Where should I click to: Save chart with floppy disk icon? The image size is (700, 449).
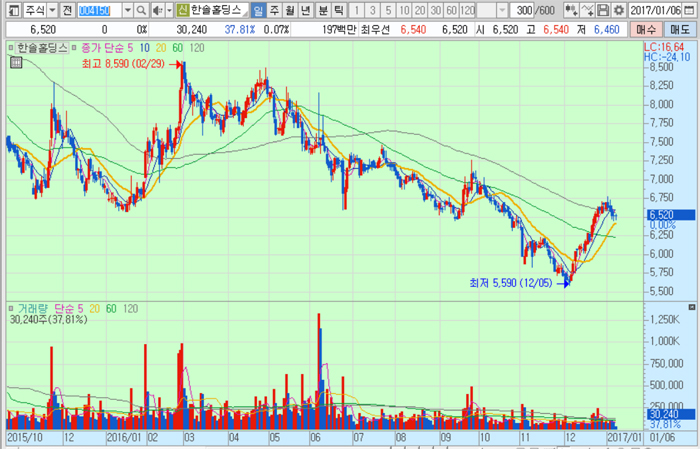pos(602,10)
